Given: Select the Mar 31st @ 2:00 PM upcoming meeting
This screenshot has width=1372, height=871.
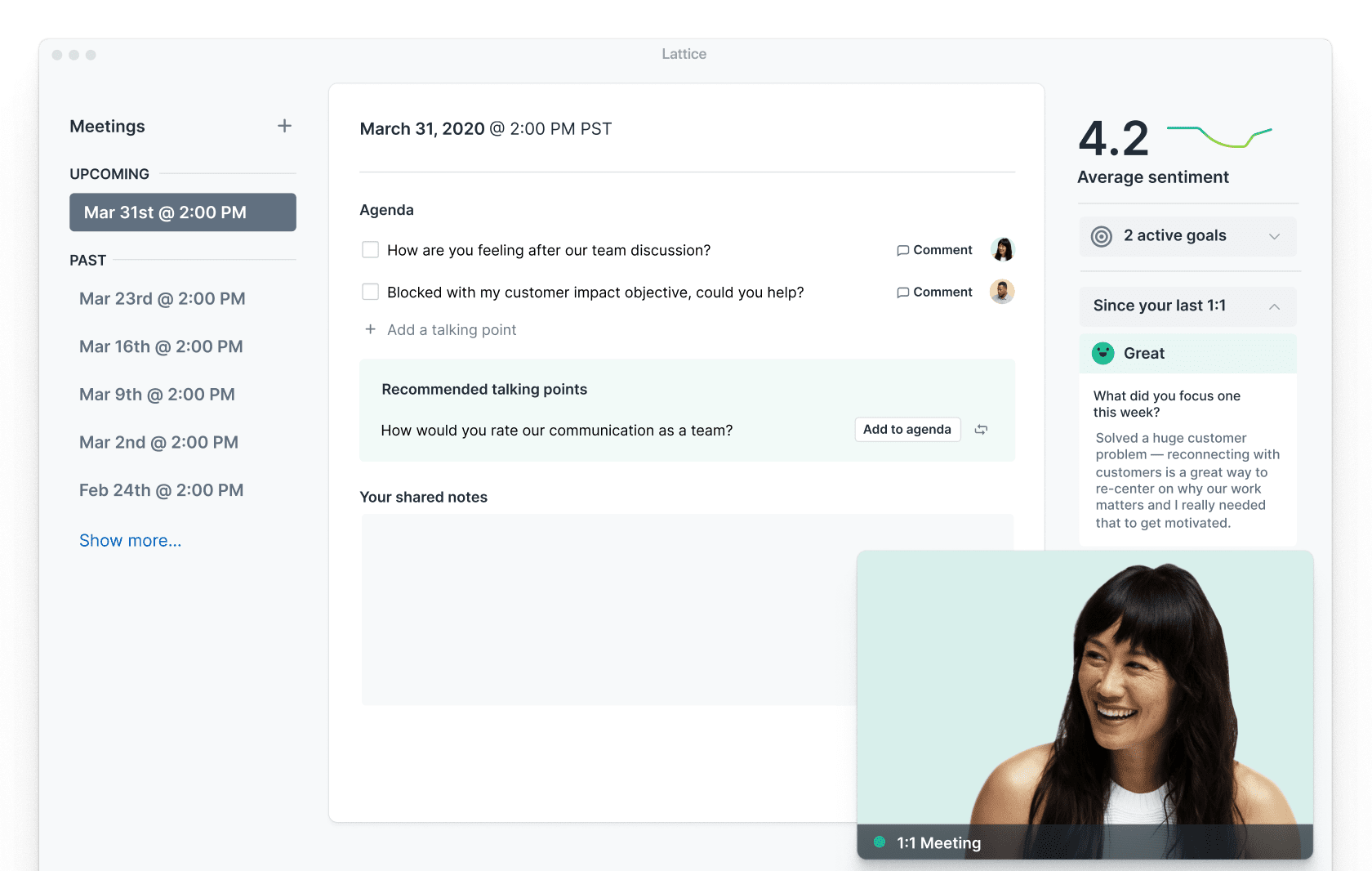Looking at the screenshot, I should click(x=183, y=212).
